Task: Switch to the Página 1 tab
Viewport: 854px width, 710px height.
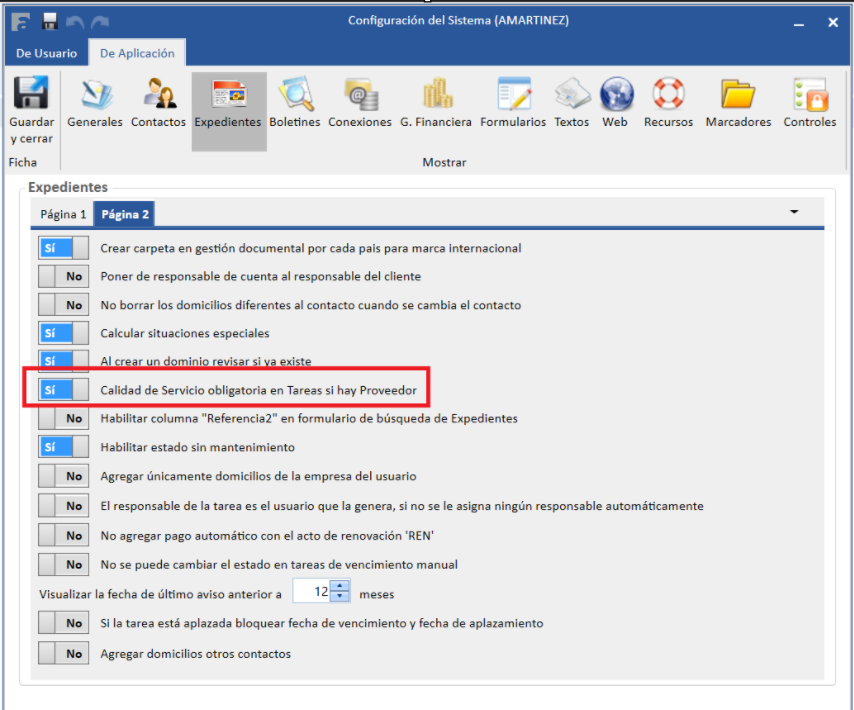Action: pyautogui.click(x=63, y=214)
